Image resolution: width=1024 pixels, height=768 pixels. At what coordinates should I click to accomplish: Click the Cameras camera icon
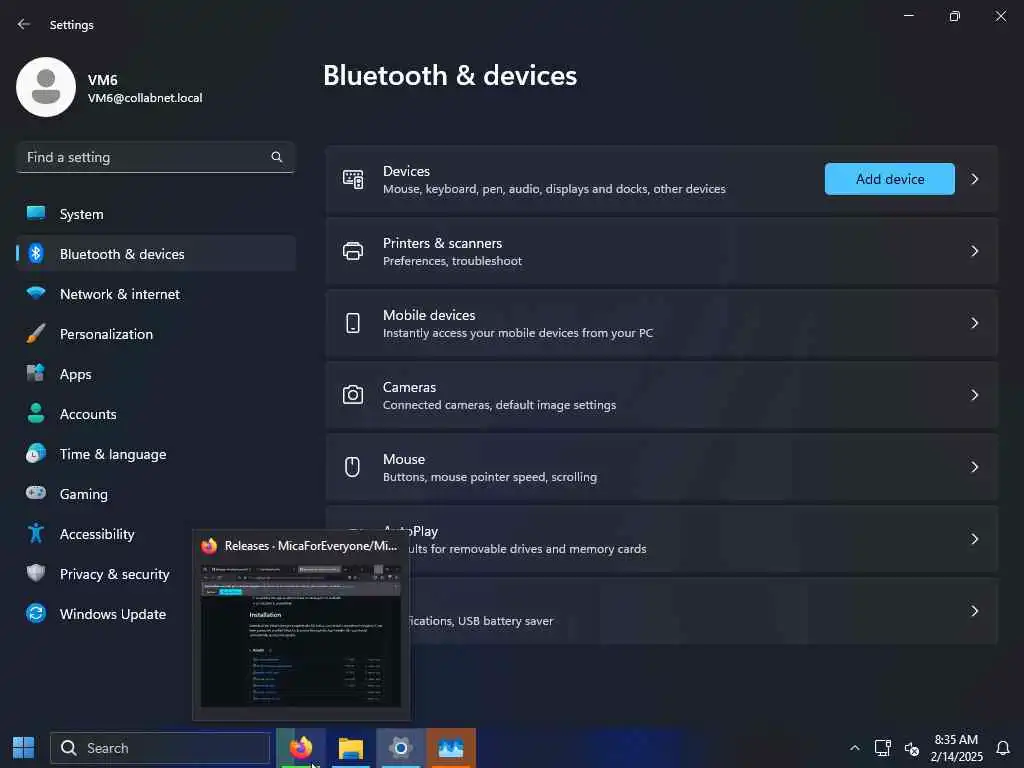tap(353, 395)
